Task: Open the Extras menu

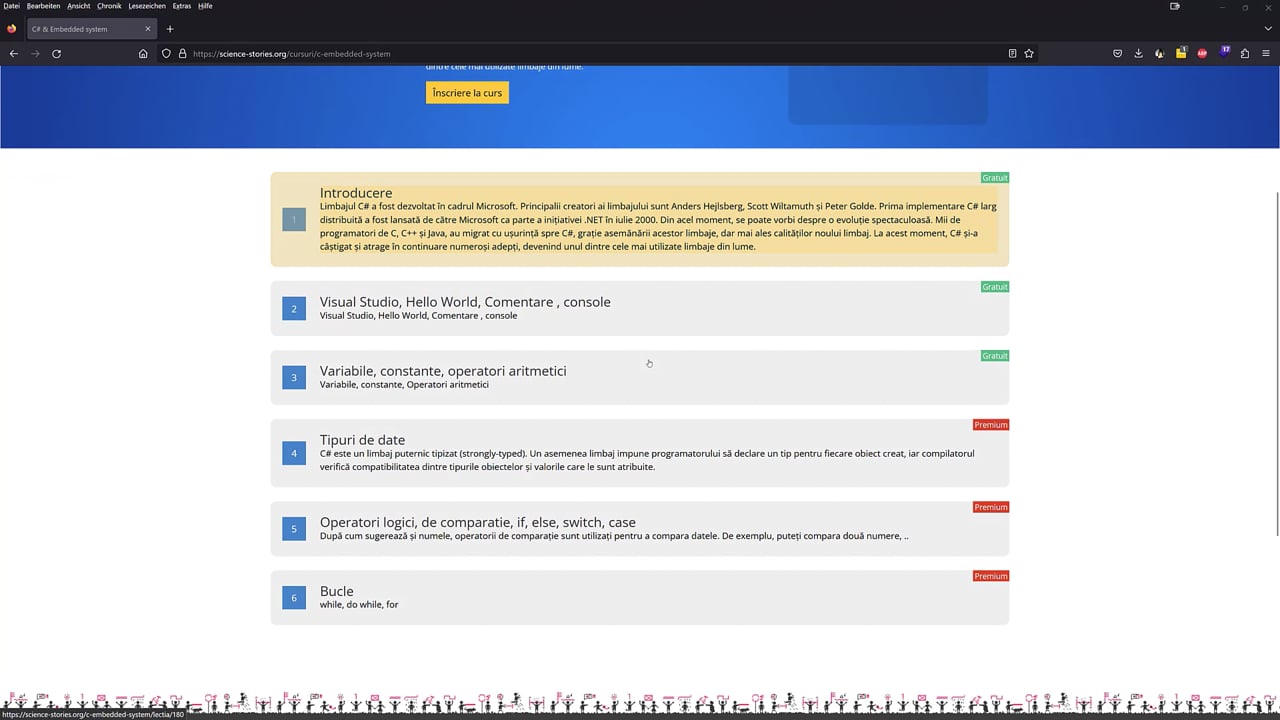Action: coord(182,6)
